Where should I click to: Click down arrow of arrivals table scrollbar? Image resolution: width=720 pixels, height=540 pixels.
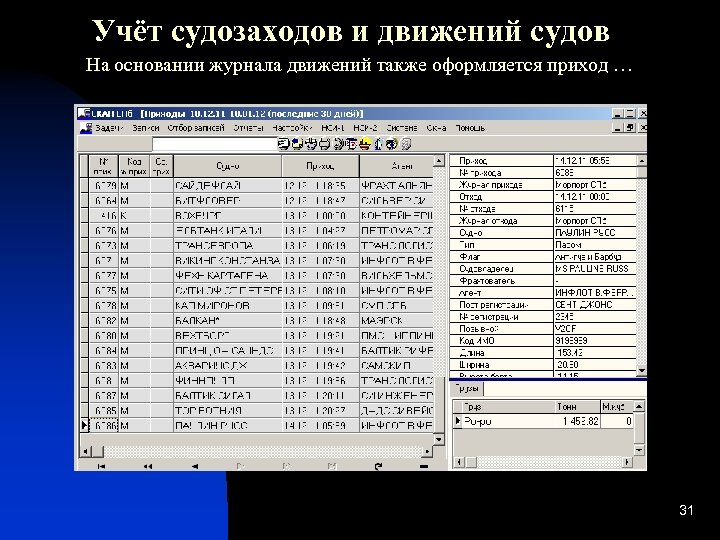[x=439, y=440]
